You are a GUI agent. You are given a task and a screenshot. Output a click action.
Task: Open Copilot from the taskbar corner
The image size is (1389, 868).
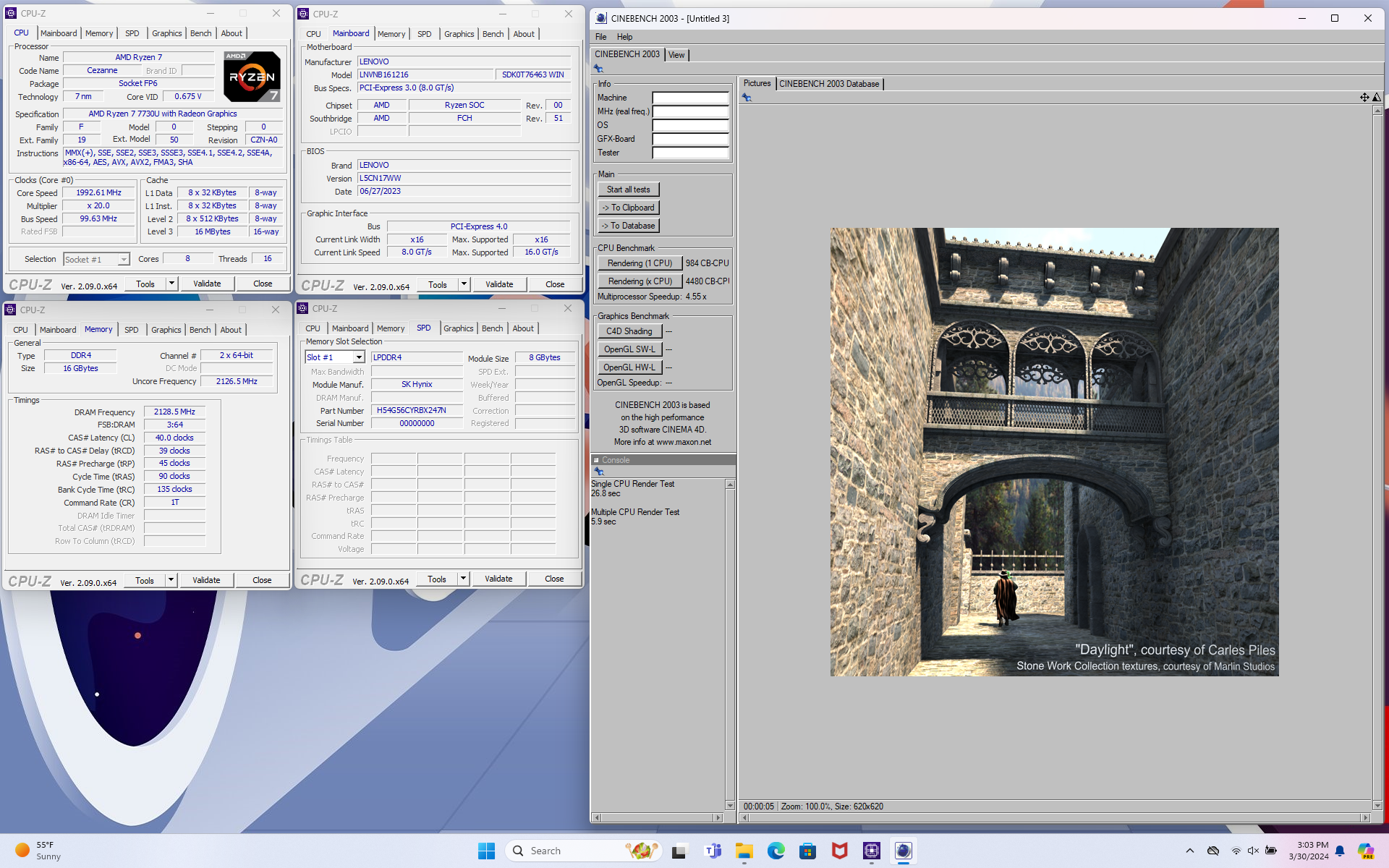[x=1366, y=851]
